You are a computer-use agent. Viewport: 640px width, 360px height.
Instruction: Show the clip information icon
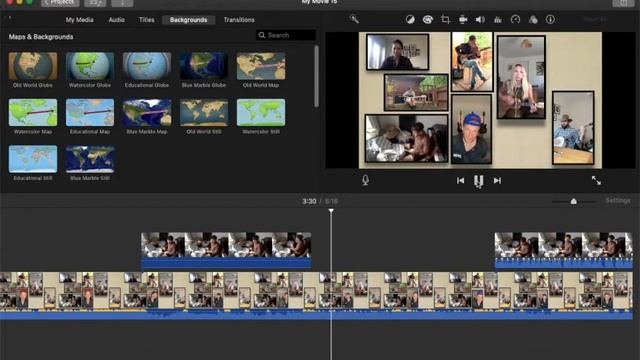point(550,19)
